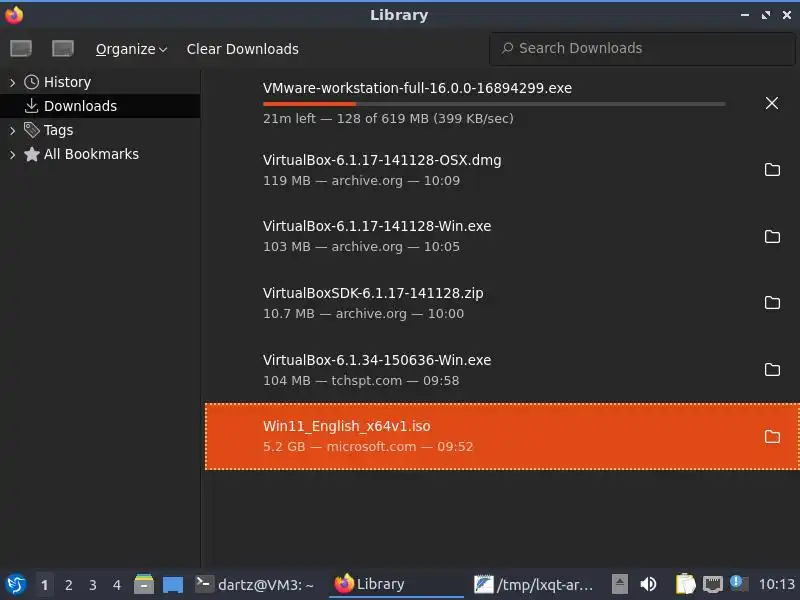Switch to desktop 2
This screenshot has width=800, height=600.
coord(68,585)
